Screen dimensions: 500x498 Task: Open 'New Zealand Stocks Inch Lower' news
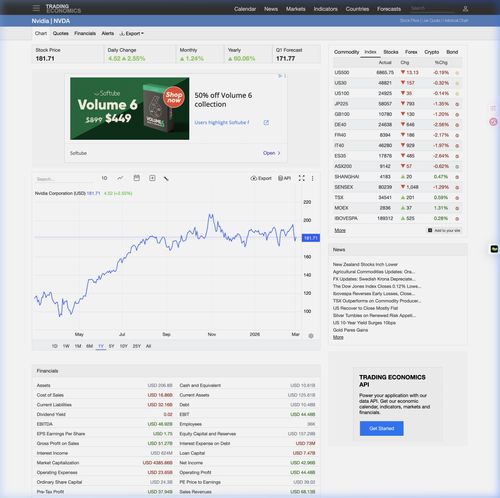point(365,264)
